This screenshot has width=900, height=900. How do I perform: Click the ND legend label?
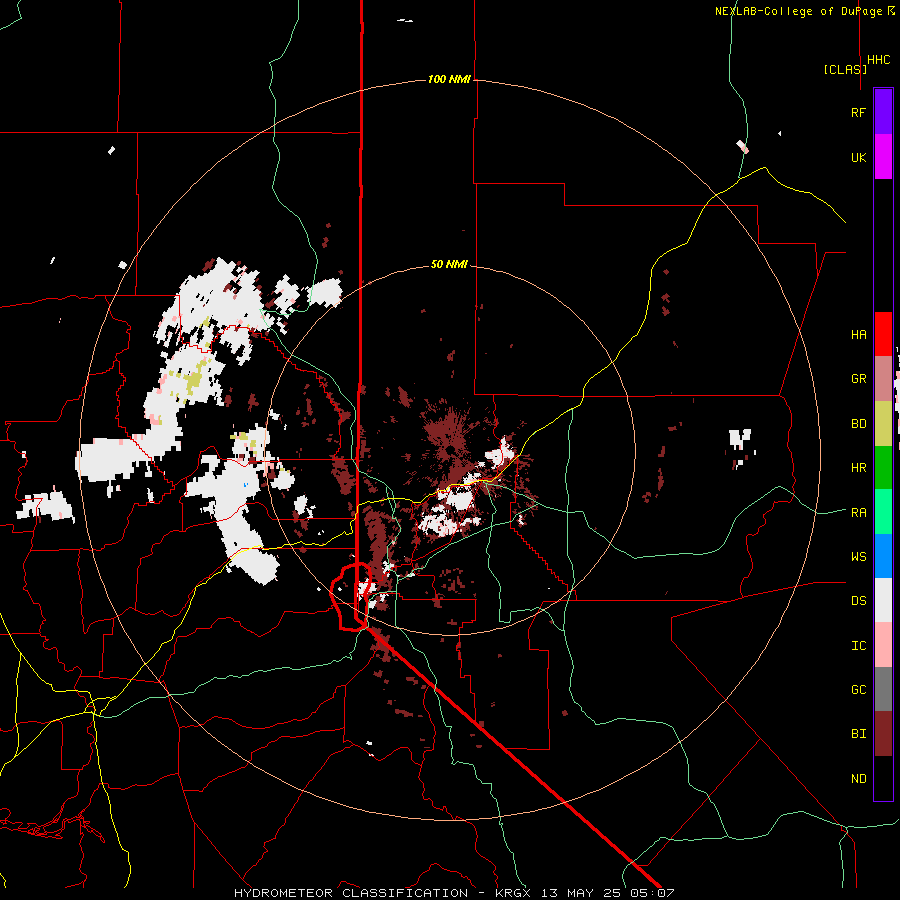[x=858, y=778]
